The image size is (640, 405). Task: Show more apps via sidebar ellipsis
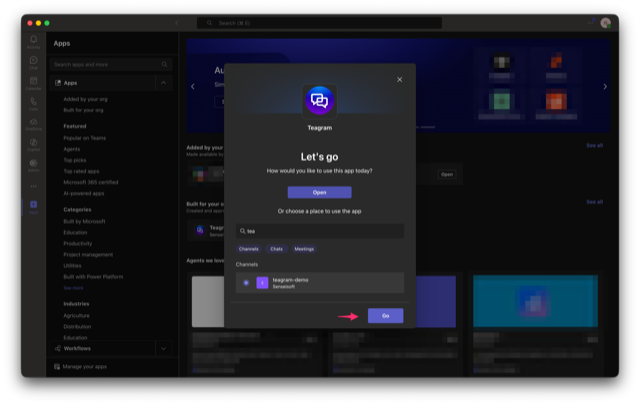[x=33, y=186]
